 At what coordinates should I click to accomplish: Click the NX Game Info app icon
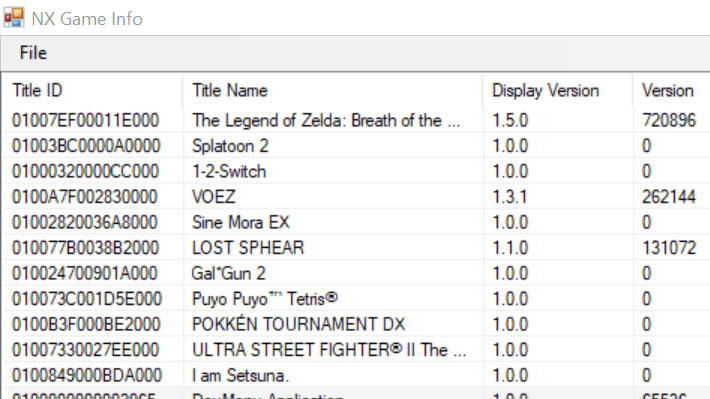click(x=14, y=18)
